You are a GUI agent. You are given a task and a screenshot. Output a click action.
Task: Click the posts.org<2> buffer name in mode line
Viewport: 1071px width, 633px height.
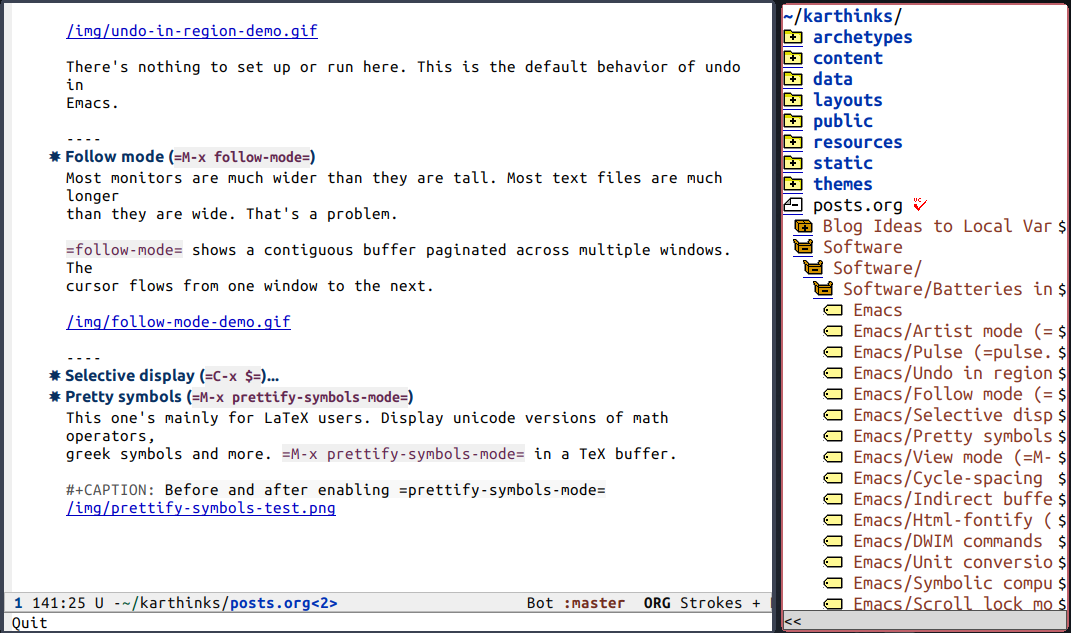point(283,603)
